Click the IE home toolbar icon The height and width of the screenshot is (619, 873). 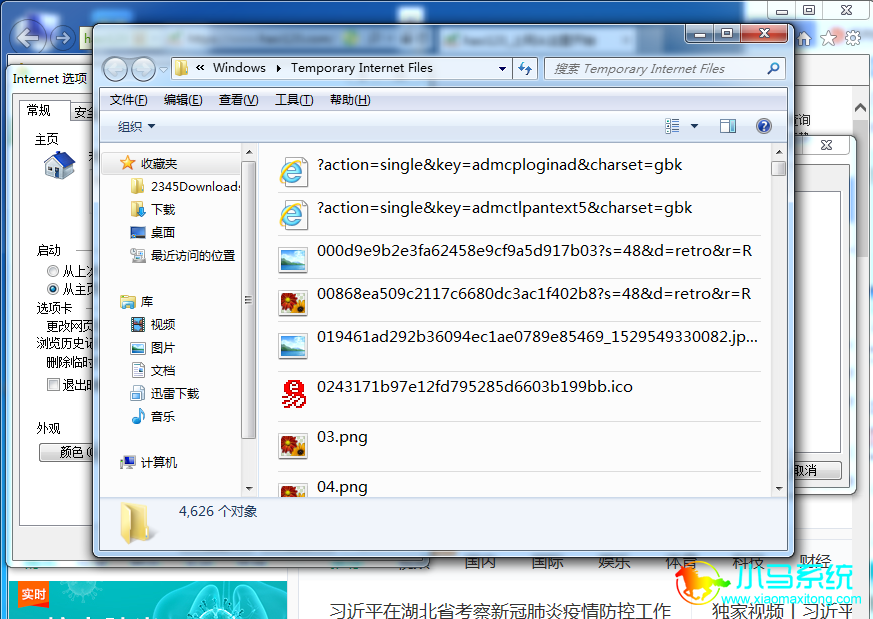point(804,38)
